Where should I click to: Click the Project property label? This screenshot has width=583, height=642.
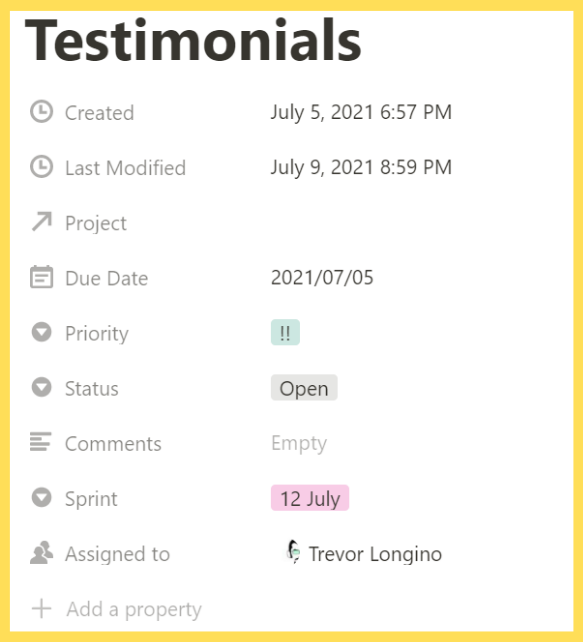[x=96, y=223]
